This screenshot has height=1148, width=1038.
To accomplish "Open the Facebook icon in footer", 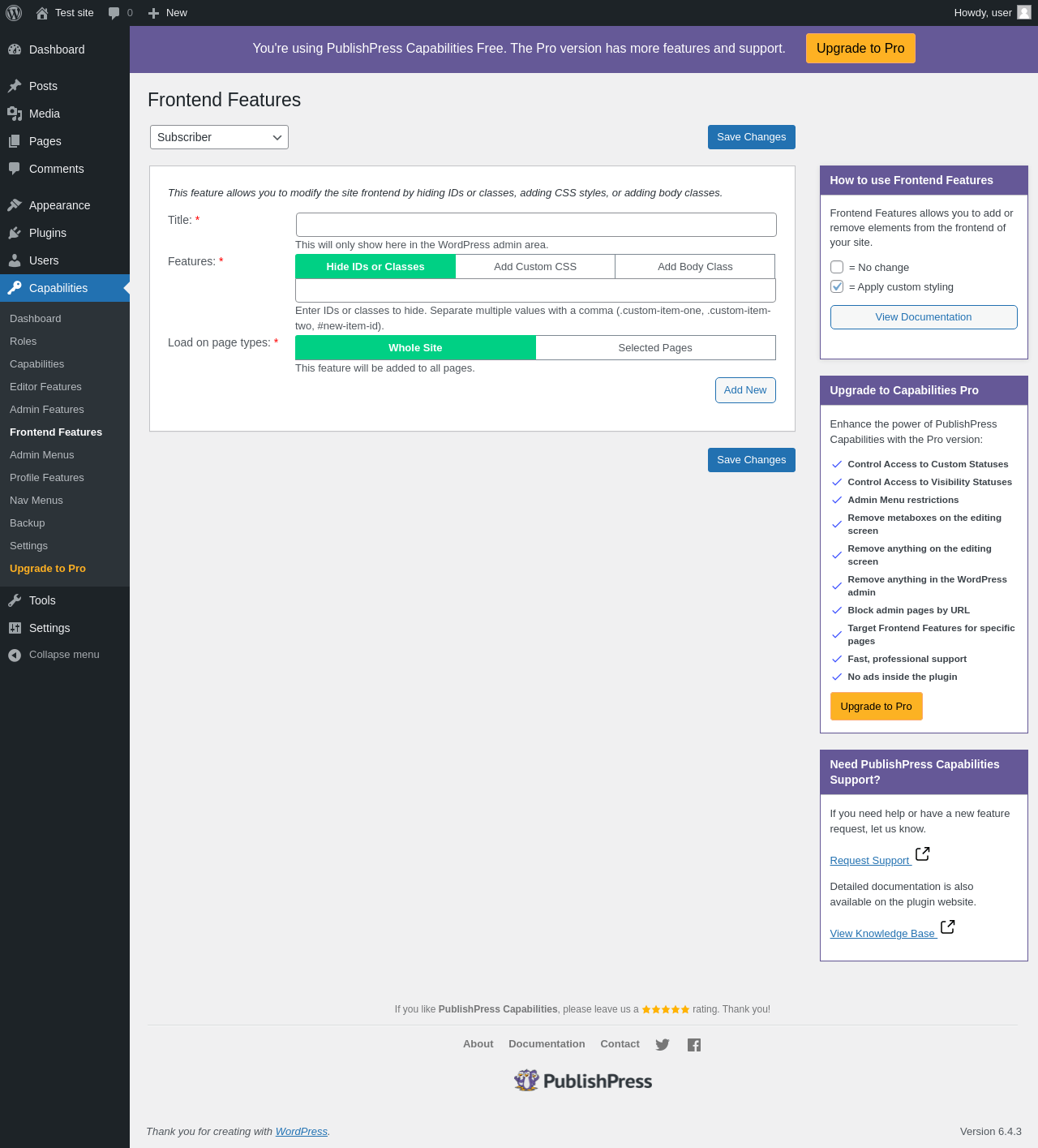I will click(x=694, y=1045).
